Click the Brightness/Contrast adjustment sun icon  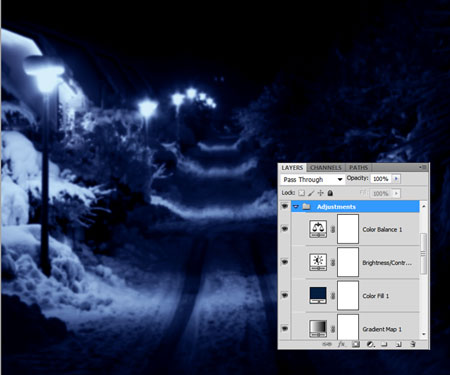318,262
